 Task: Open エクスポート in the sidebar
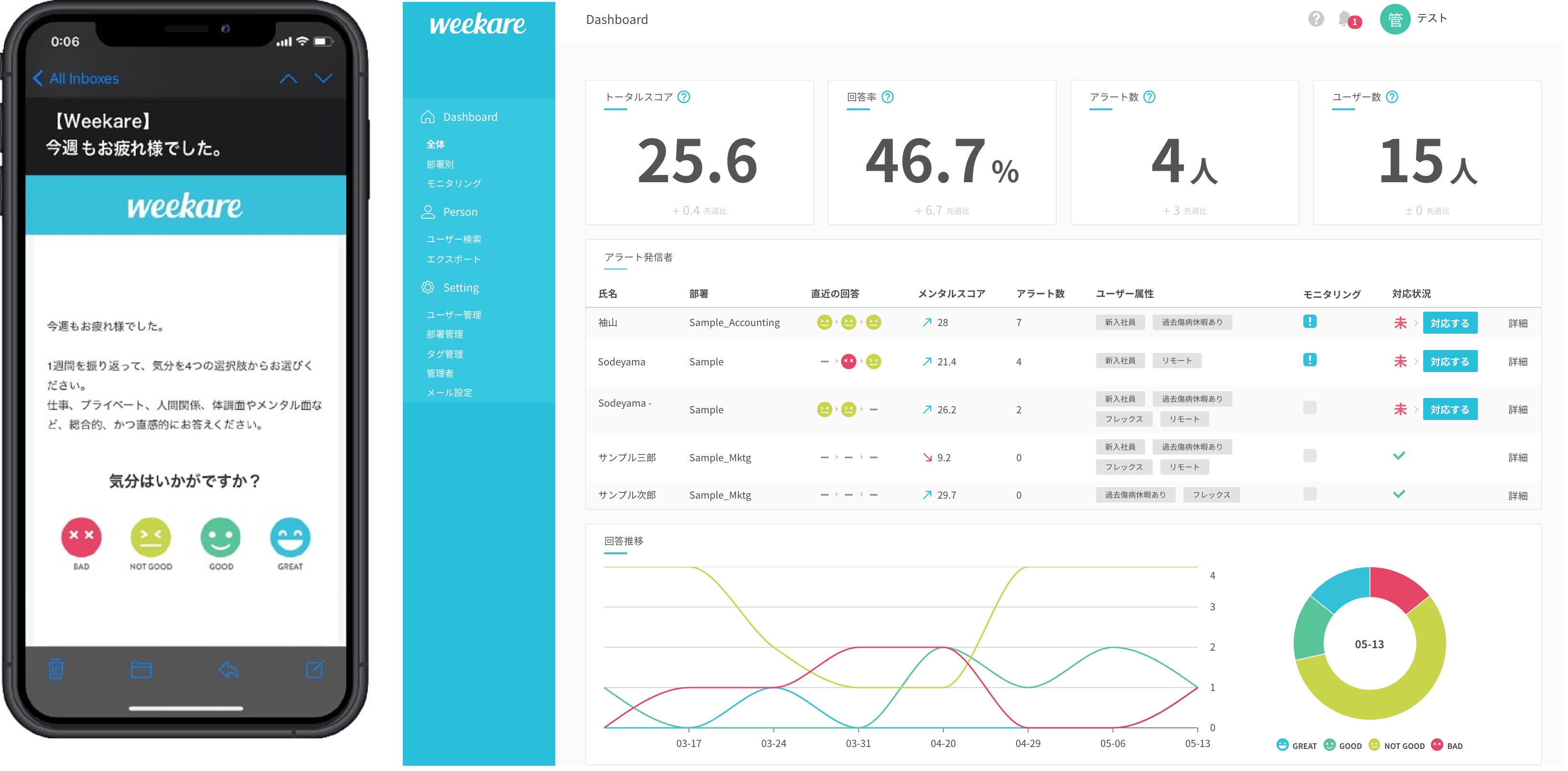tap(454, 259)
